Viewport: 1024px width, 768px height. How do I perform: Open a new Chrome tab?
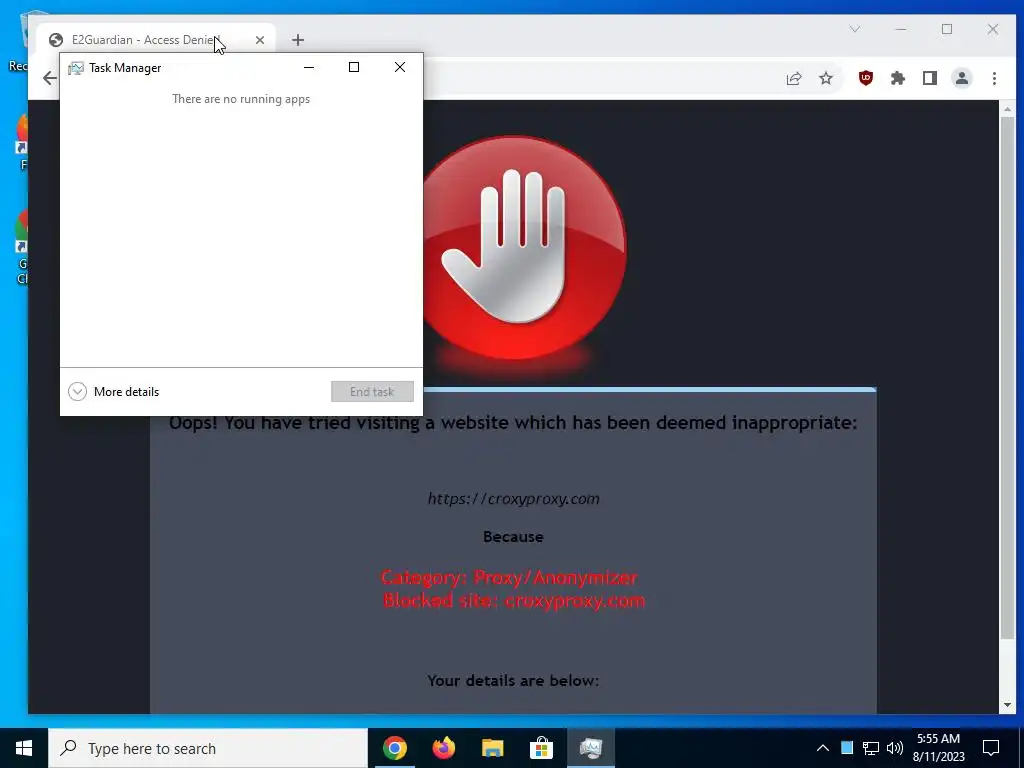point(298,40)
